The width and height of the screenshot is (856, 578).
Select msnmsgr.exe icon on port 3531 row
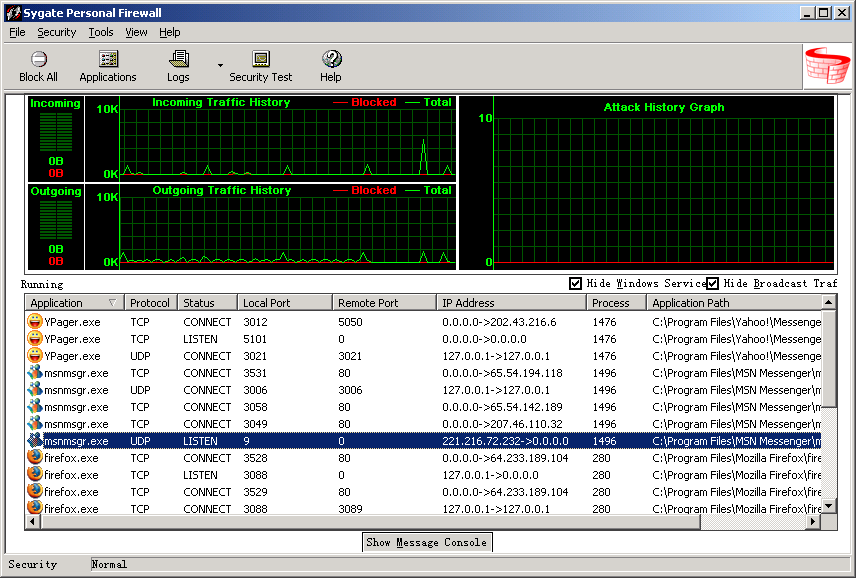(34, 373)
